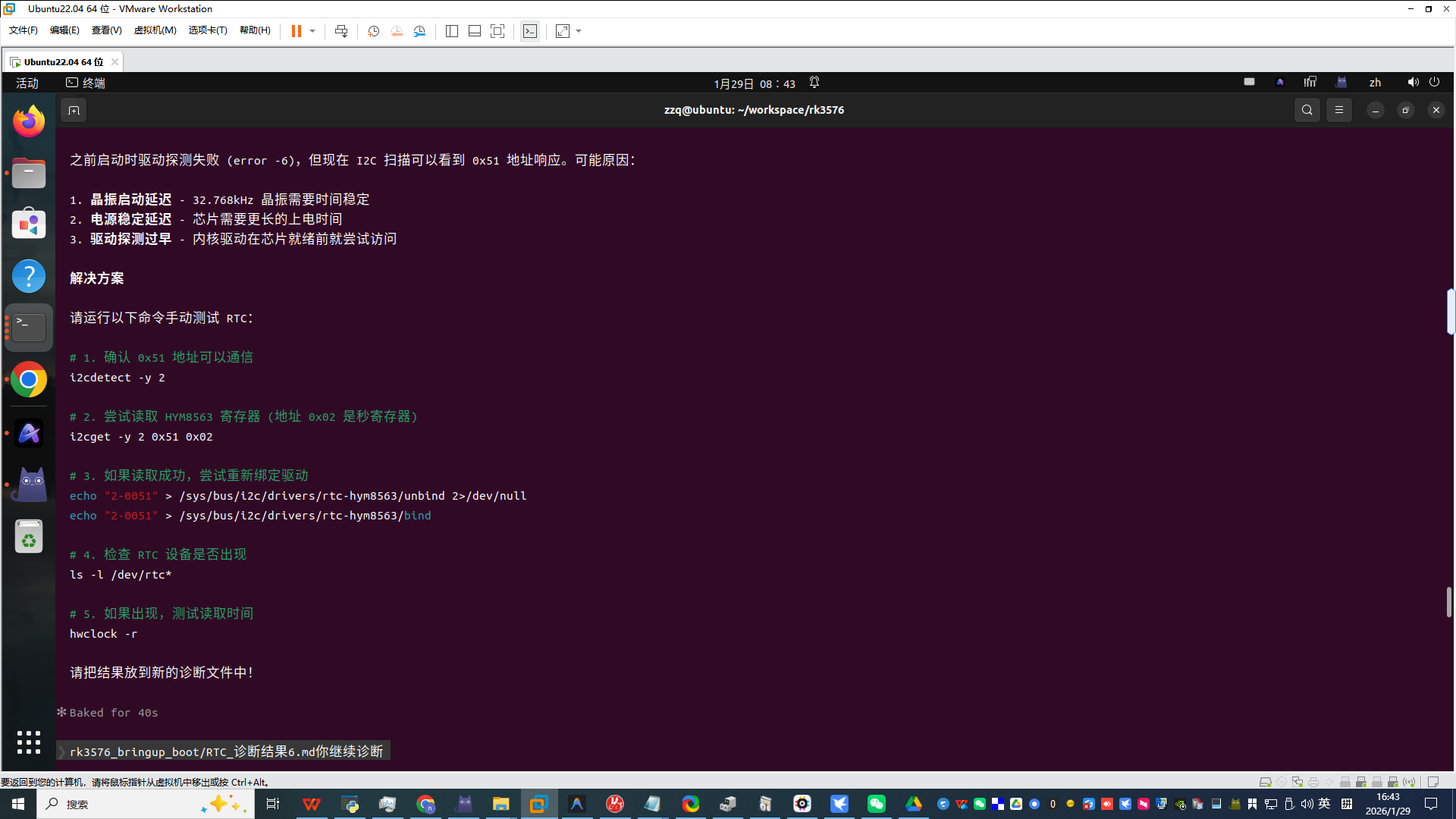The width and height of the screenshot is (1456, 819).
Task: Toggle the VMware library sidebar view
Action: point(452,31)
